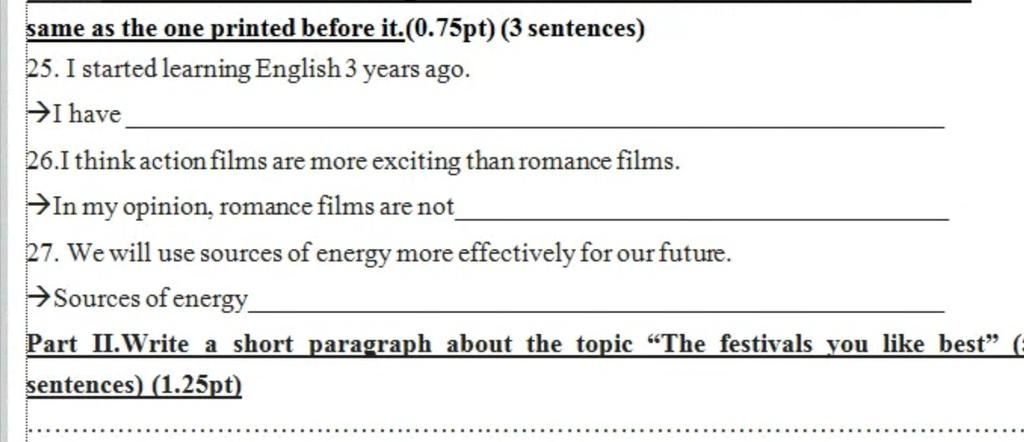Place cursor in sentence 25 about learning English
This screenshot has height=442, width=1024.
pos(248,69)
